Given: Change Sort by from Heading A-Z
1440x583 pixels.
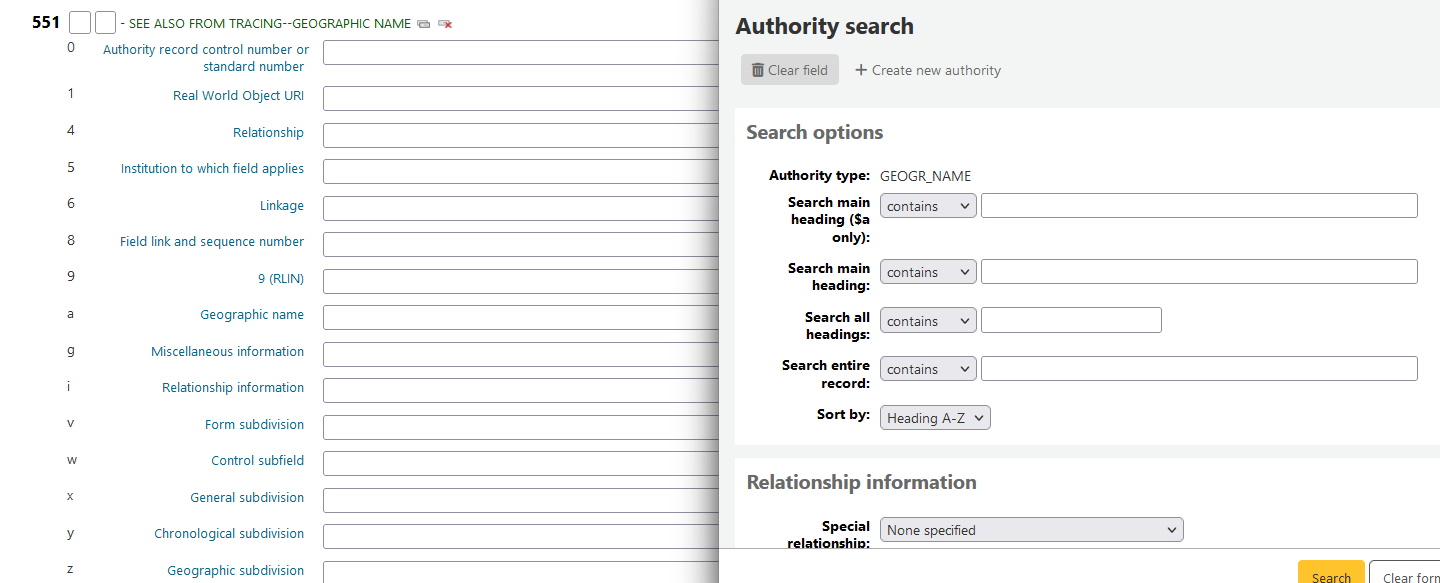Looking at the screenshot, I should pos(934,417).
